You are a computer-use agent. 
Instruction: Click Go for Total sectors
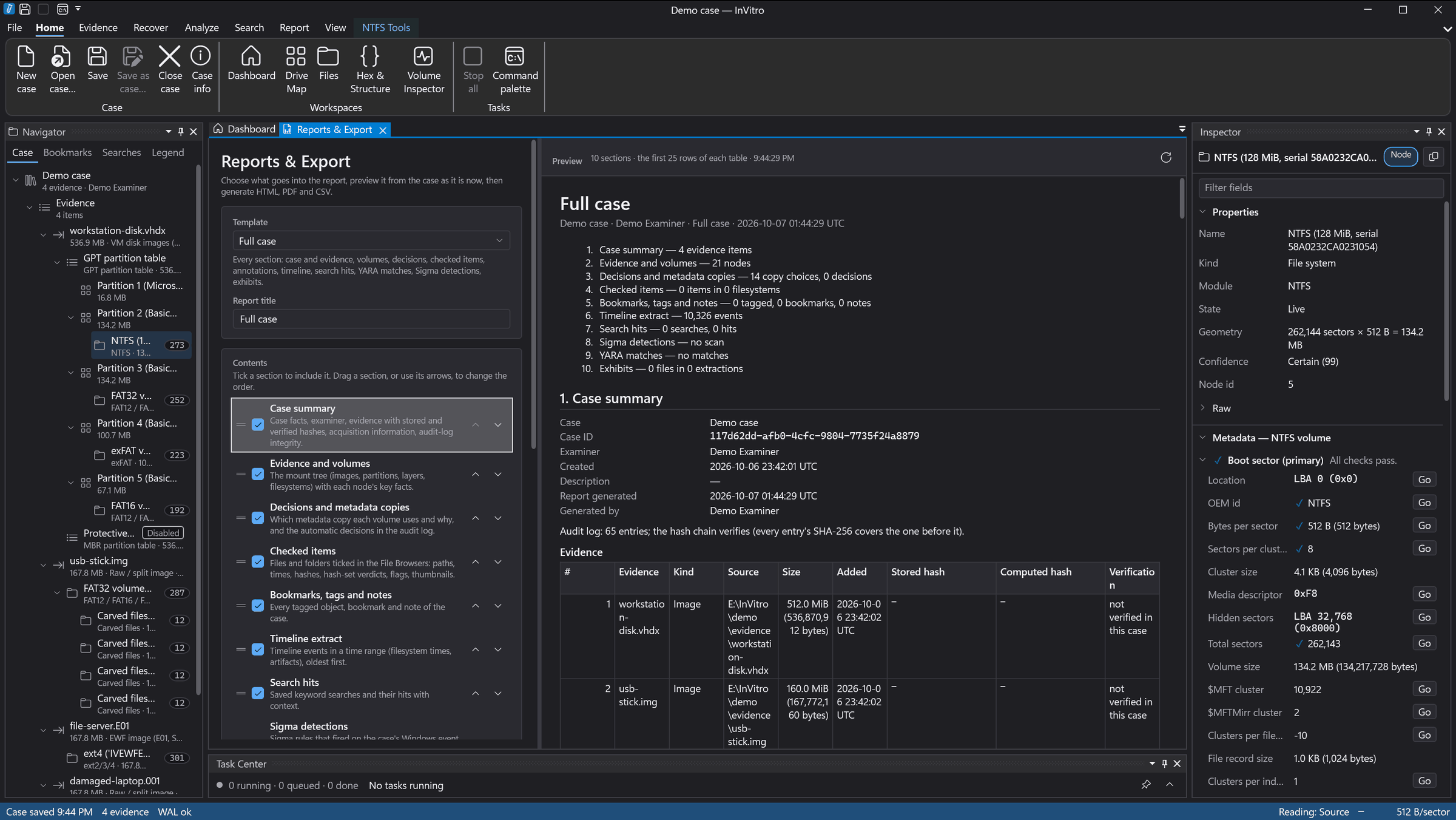[x=1424, y=643]
